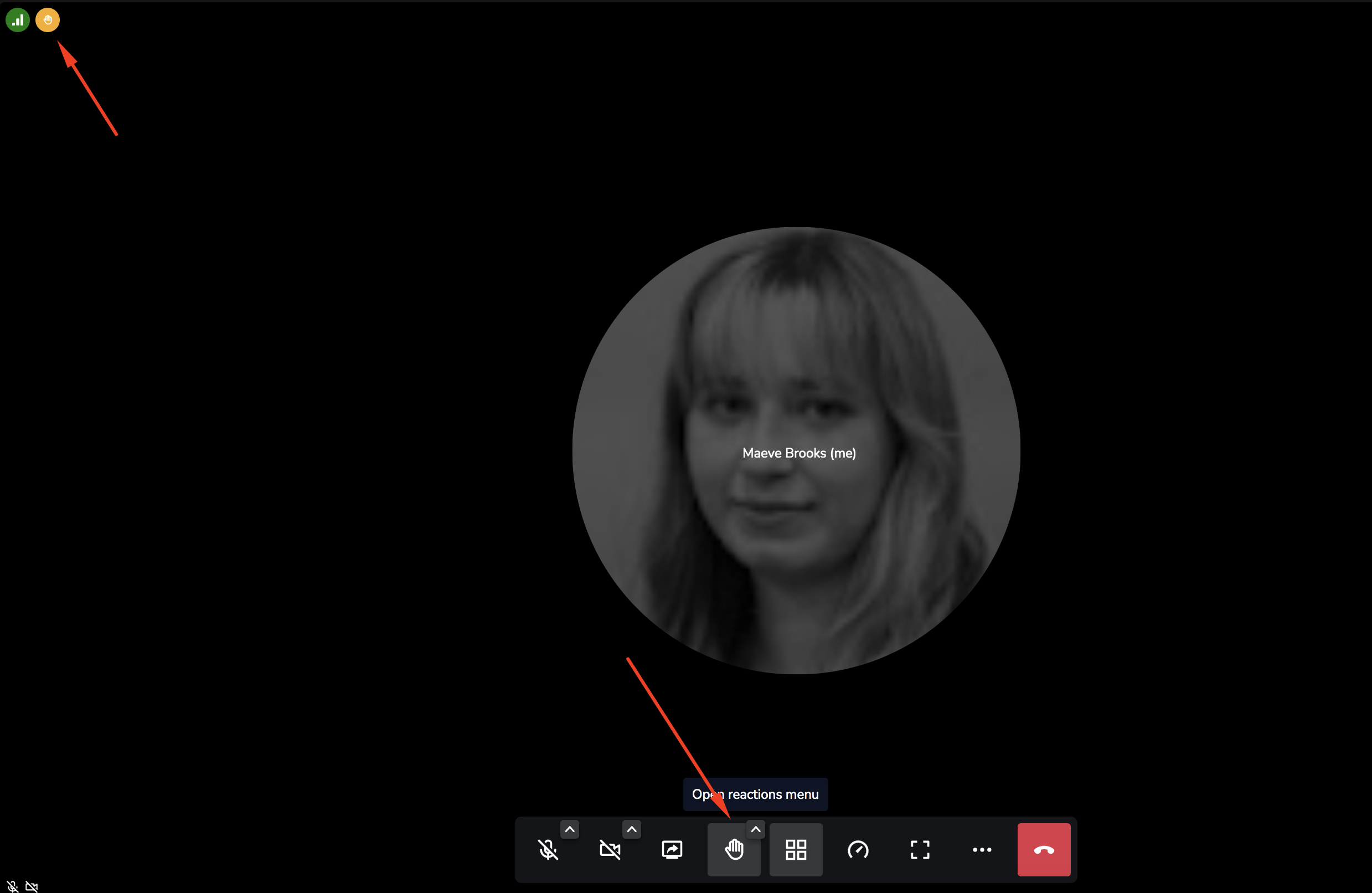Image resolution: width=1372 pixels, height=893 pixels.
Task: Expand camera video options chevron
Action: coord(632,829)
